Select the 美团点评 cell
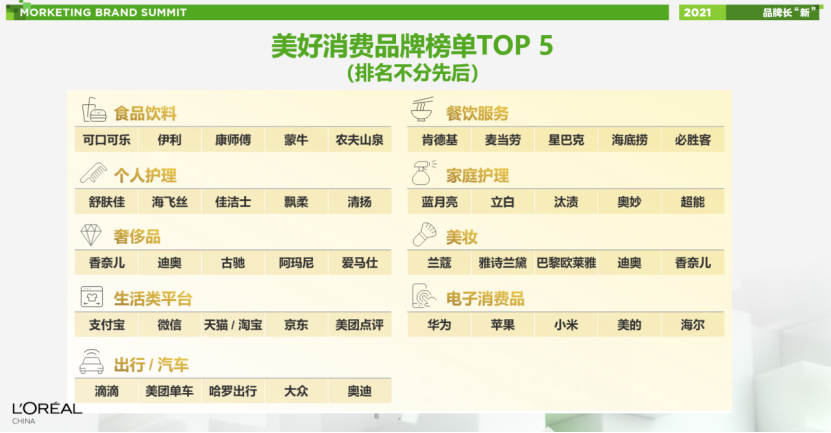 tap(360, 325)
